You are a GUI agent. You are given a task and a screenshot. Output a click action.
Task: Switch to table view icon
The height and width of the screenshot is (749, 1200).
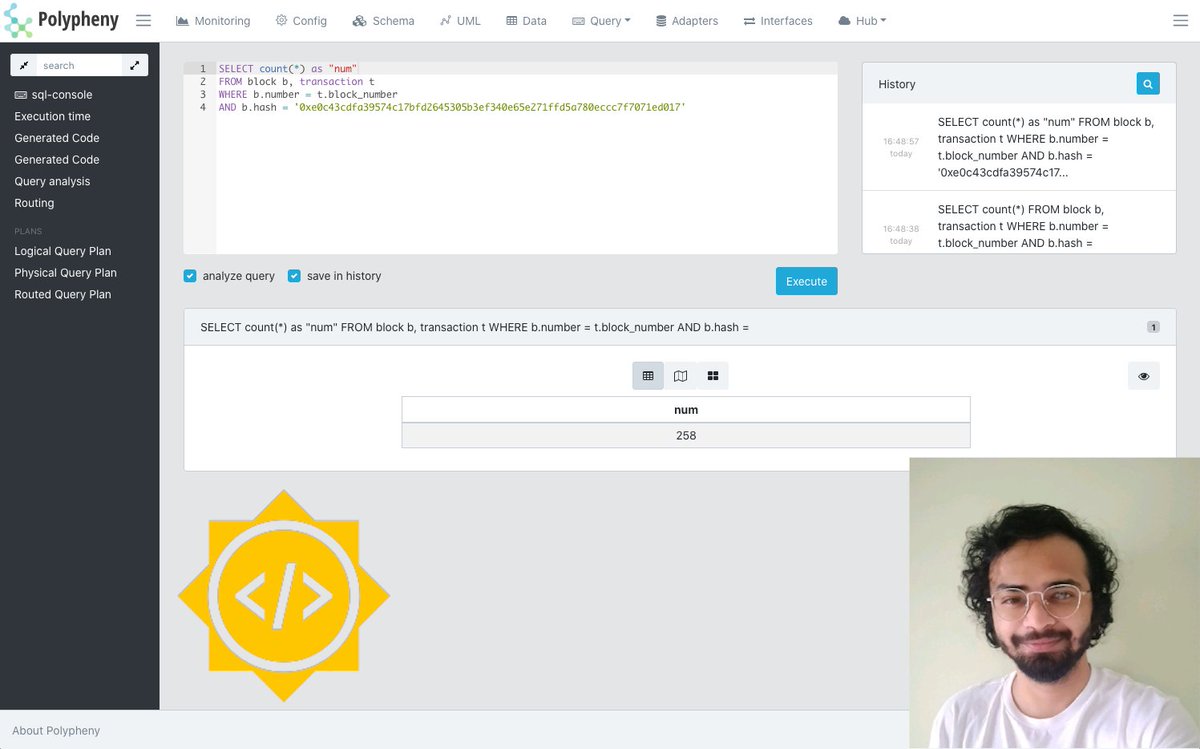[648, 376]
